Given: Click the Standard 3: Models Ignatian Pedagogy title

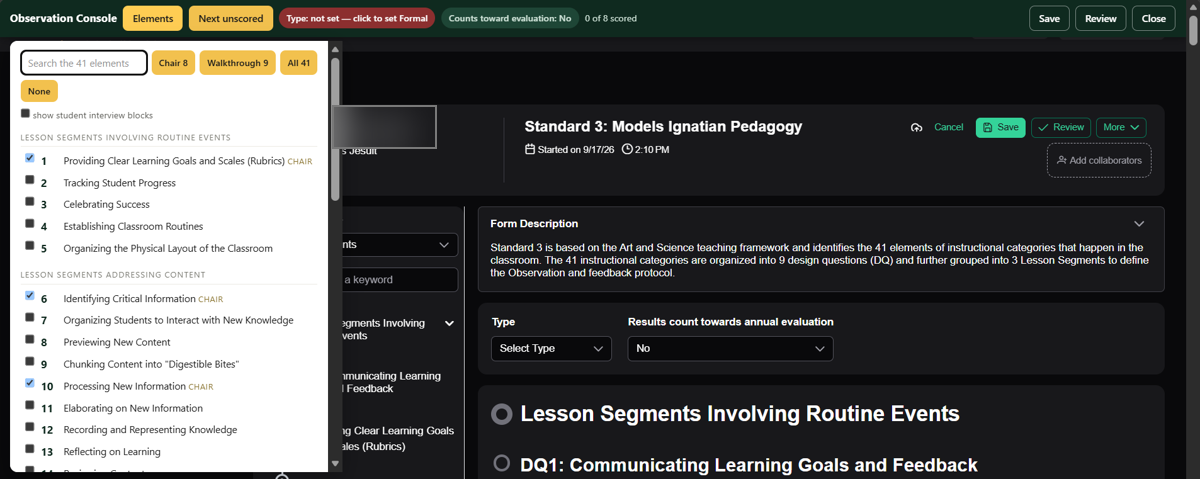Looking at the screenshot, I should [663, 126].
